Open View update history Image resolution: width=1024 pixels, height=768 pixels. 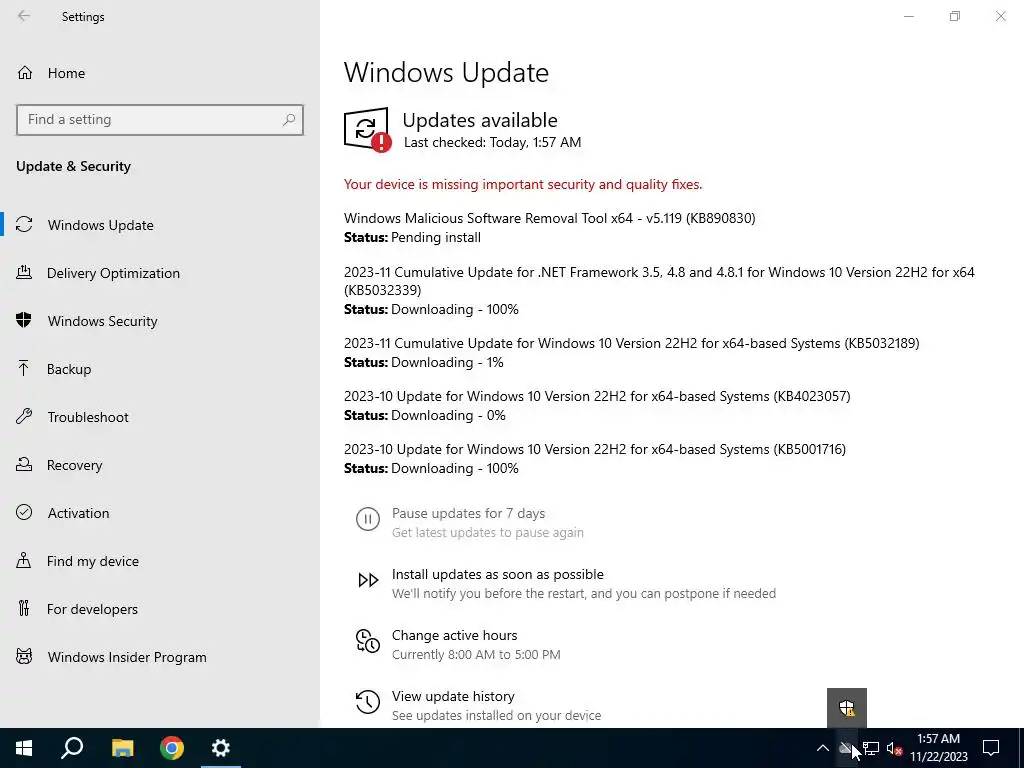453,696
